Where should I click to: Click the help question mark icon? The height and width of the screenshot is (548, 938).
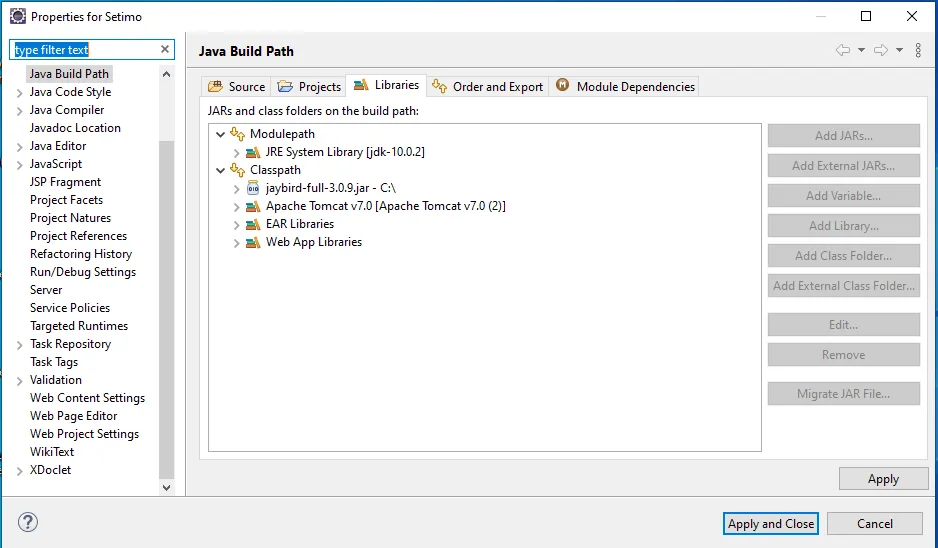point(28,522)
